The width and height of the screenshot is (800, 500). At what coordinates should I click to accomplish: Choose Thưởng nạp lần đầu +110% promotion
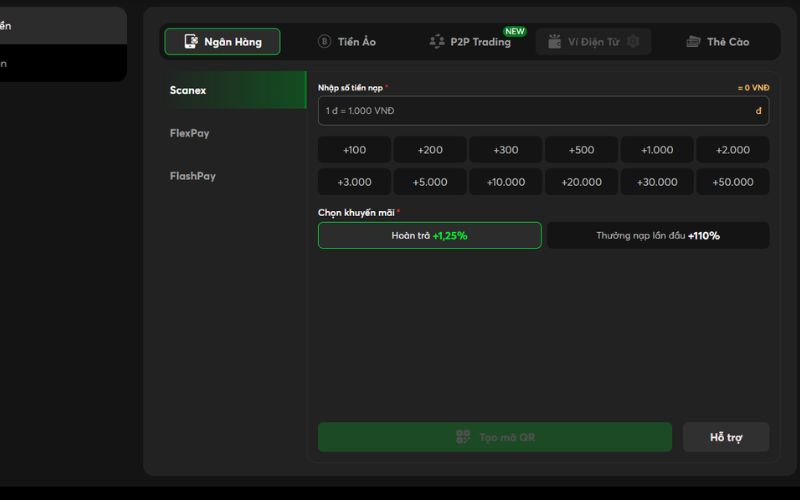pos(658,236)
